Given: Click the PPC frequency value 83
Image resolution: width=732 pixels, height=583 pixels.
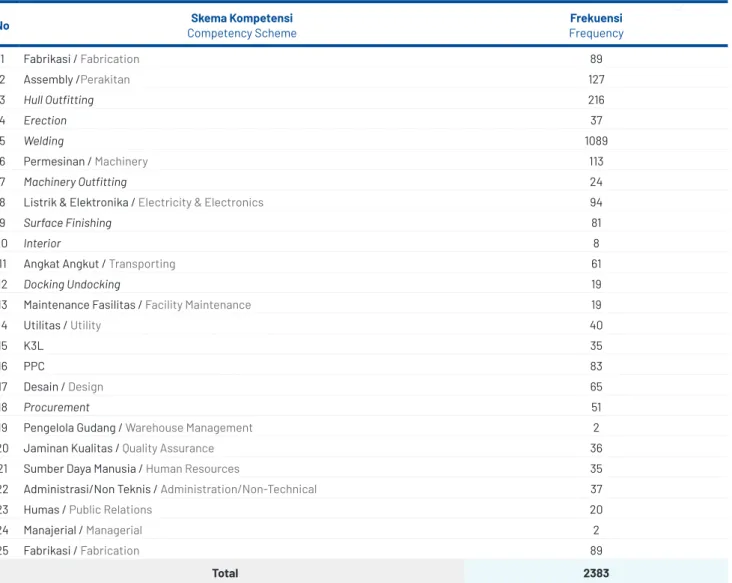Looking at the screenshot, I should coord(596,366).
